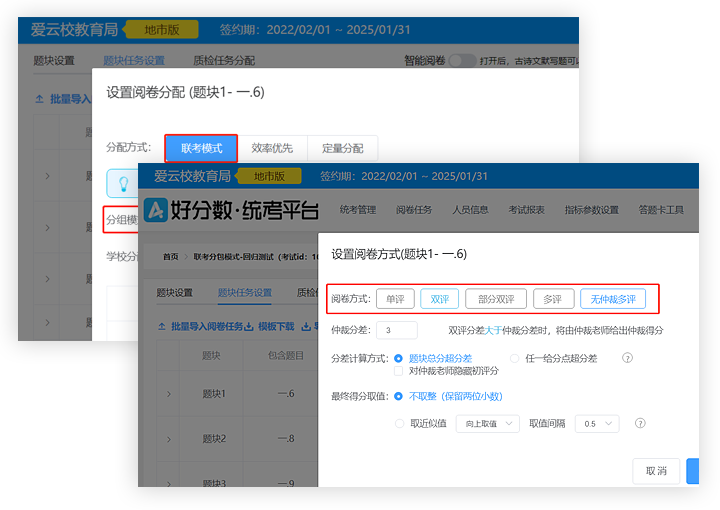
Task: Toggle the 智能阅卷 switch
Action: click(462, 60)
